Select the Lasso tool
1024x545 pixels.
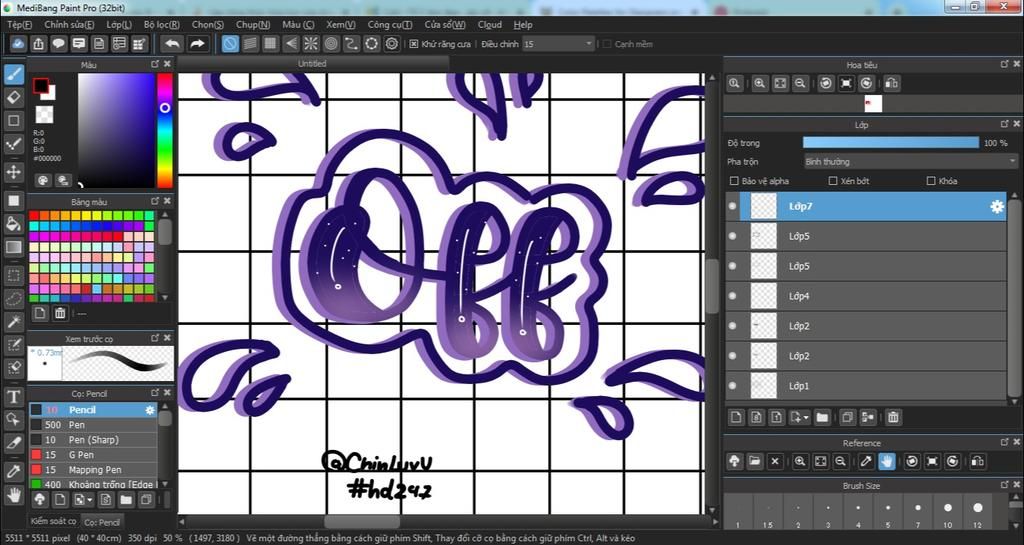(14, 298)
